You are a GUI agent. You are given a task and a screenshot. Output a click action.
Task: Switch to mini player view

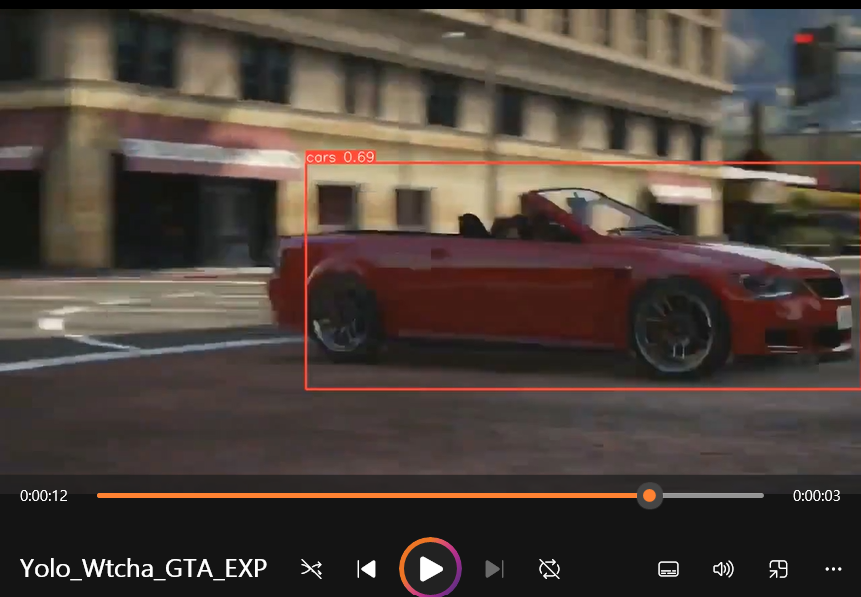(x=778, y=569)
